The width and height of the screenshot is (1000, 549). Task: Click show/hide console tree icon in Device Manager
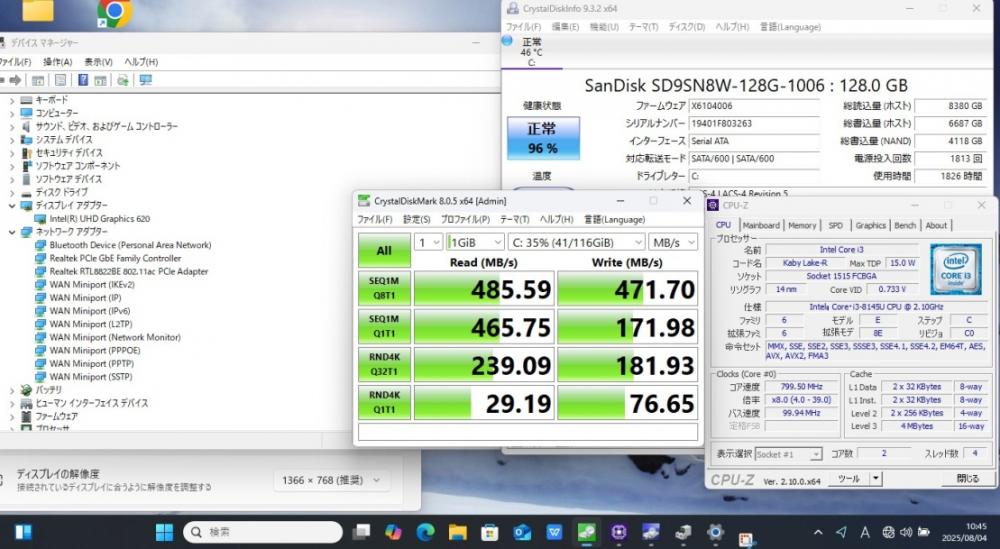pos(38,80)
